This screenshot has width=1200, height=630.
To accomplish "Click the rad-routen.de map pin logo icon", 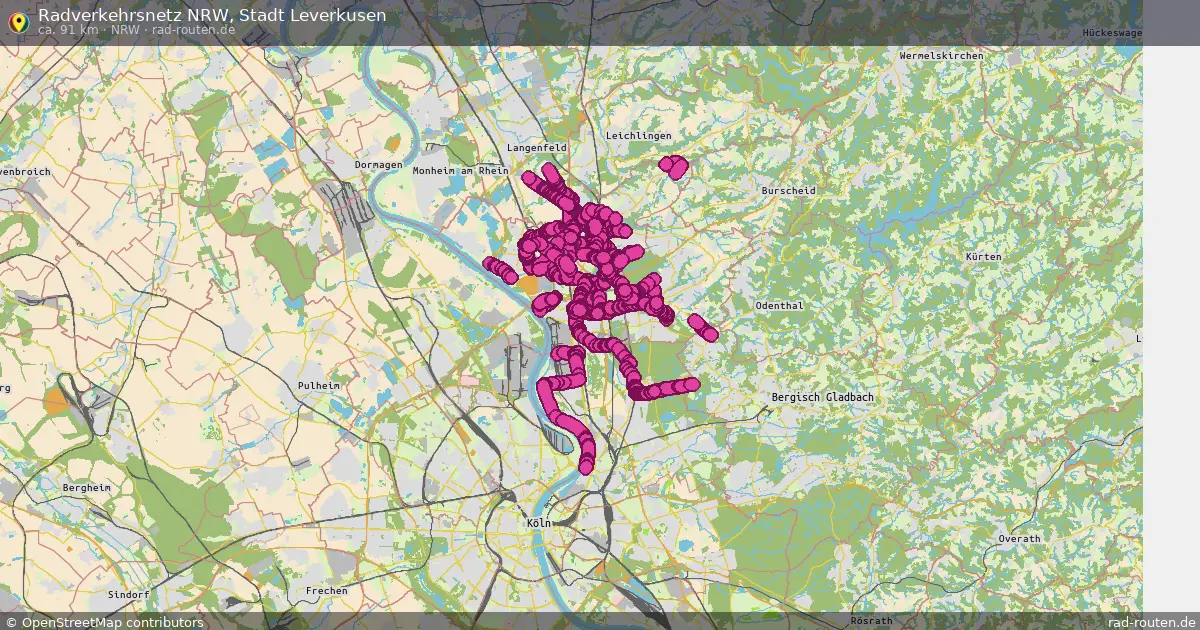I will tap(17, 22).
